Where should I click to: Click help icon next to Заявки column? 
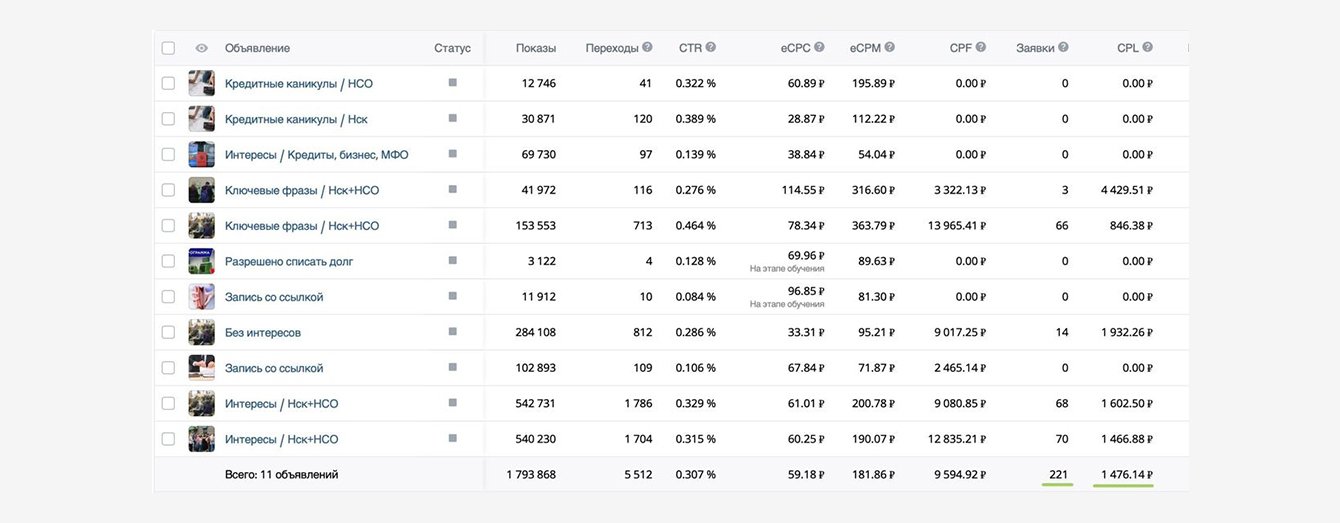coord(1063,47)
